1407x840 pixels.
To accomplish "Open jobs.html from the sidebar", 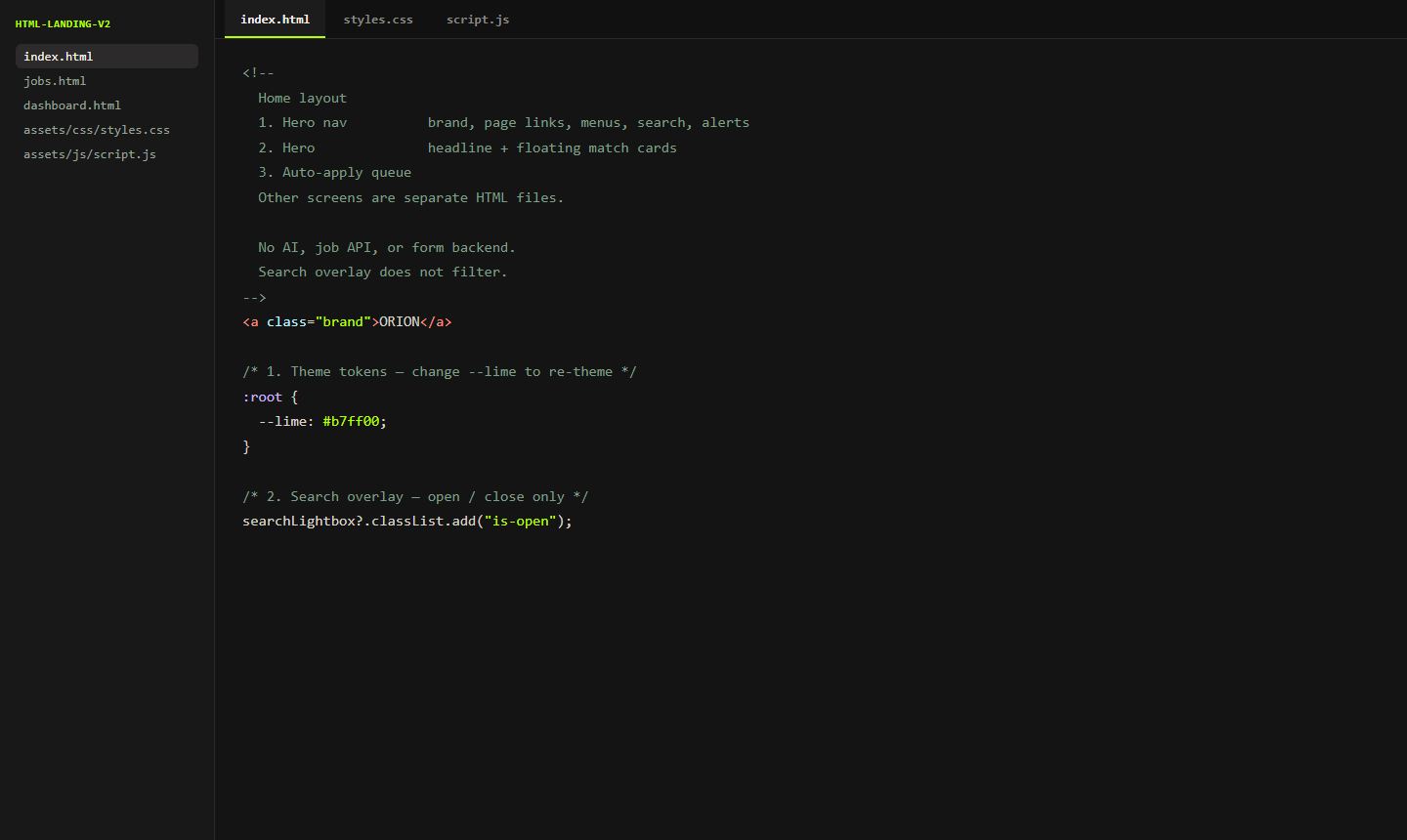I will click(x=107, y=81).
